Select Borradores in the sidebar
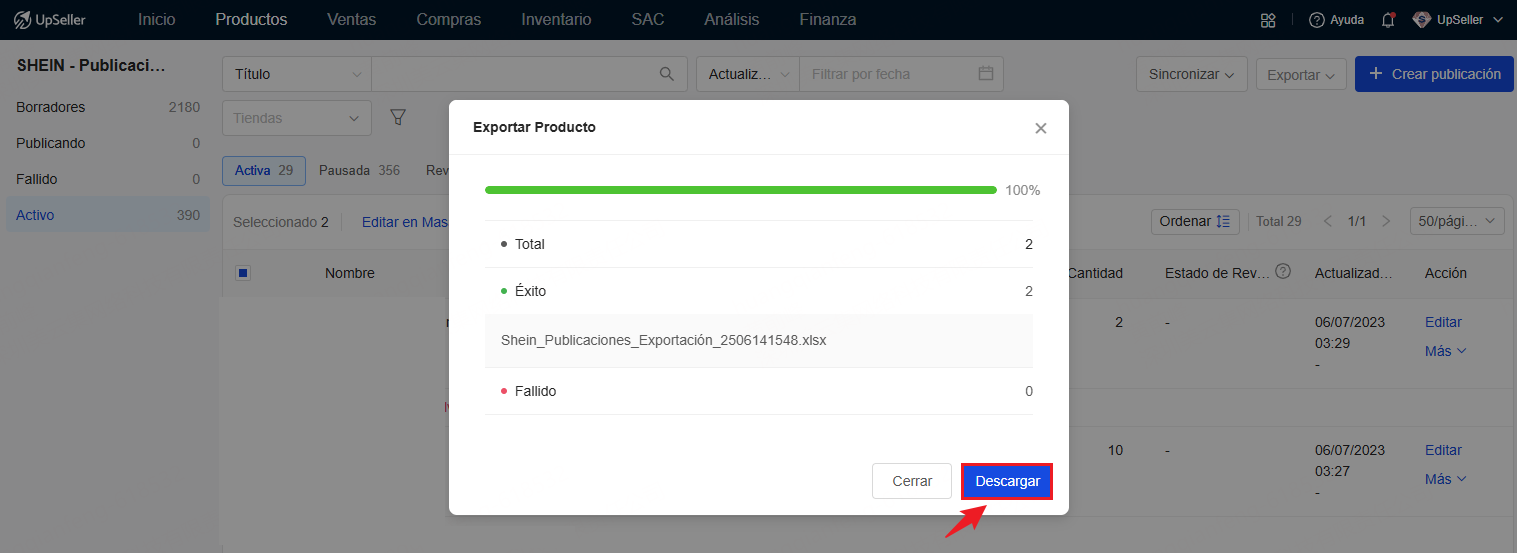This screenshot has width=1517, height=553. [x=108, y=107]
